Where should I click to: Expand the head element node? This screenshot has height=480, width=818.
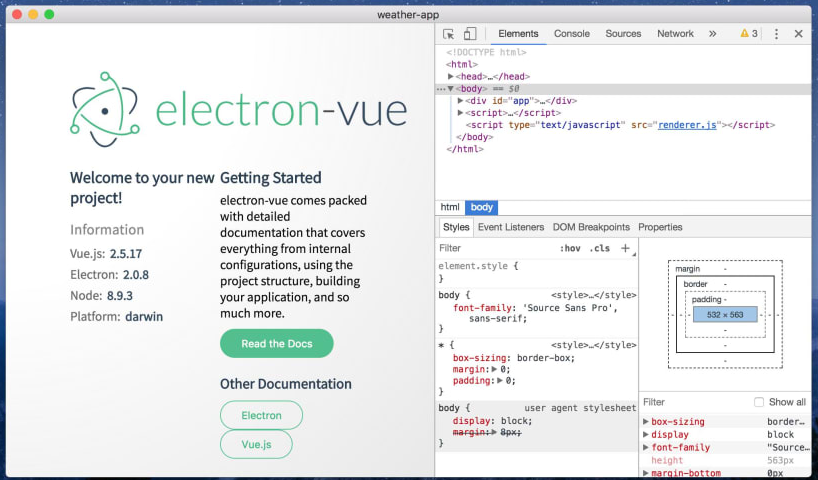tap(451, 76)
